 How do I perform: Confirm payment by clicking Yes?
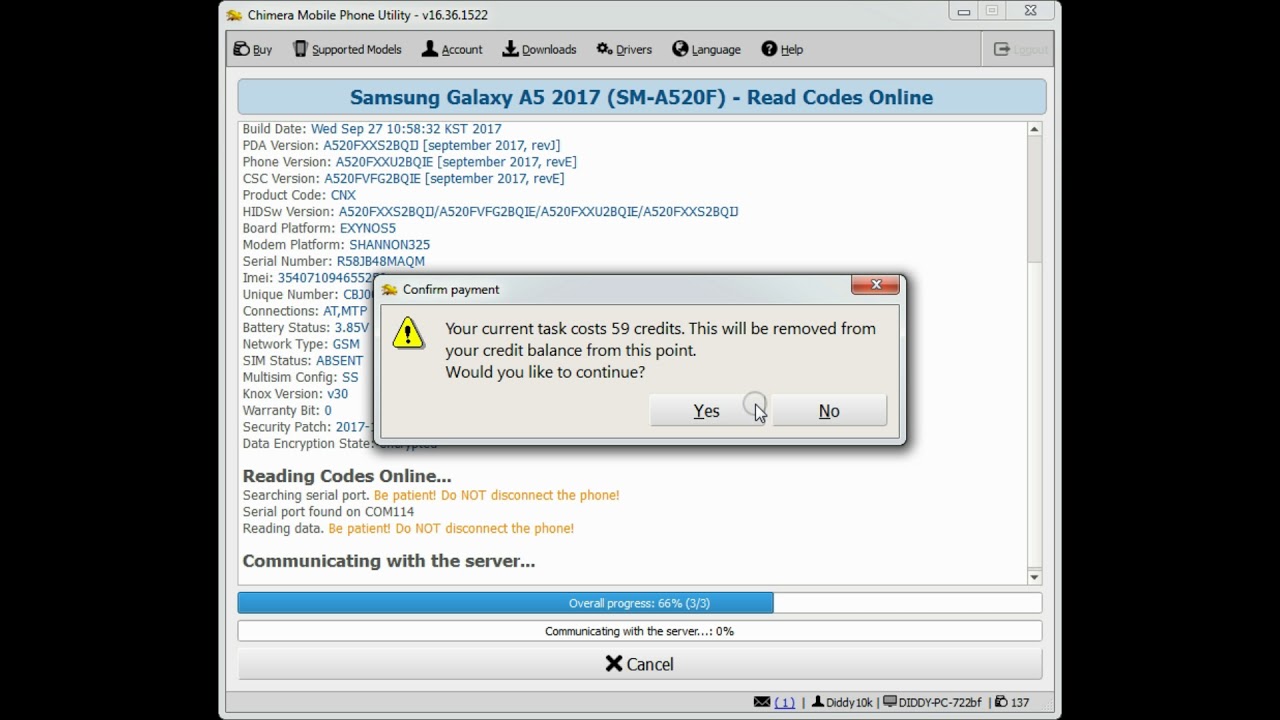707,411
